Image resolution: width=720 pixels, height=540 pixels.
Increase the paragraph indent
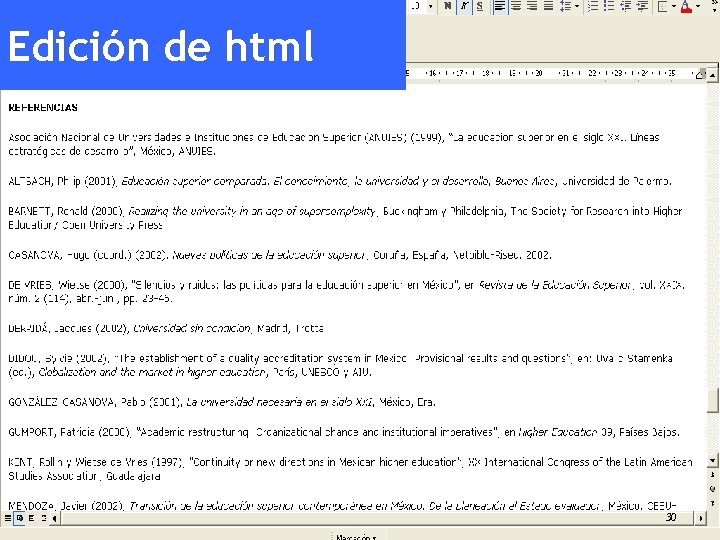642,6
